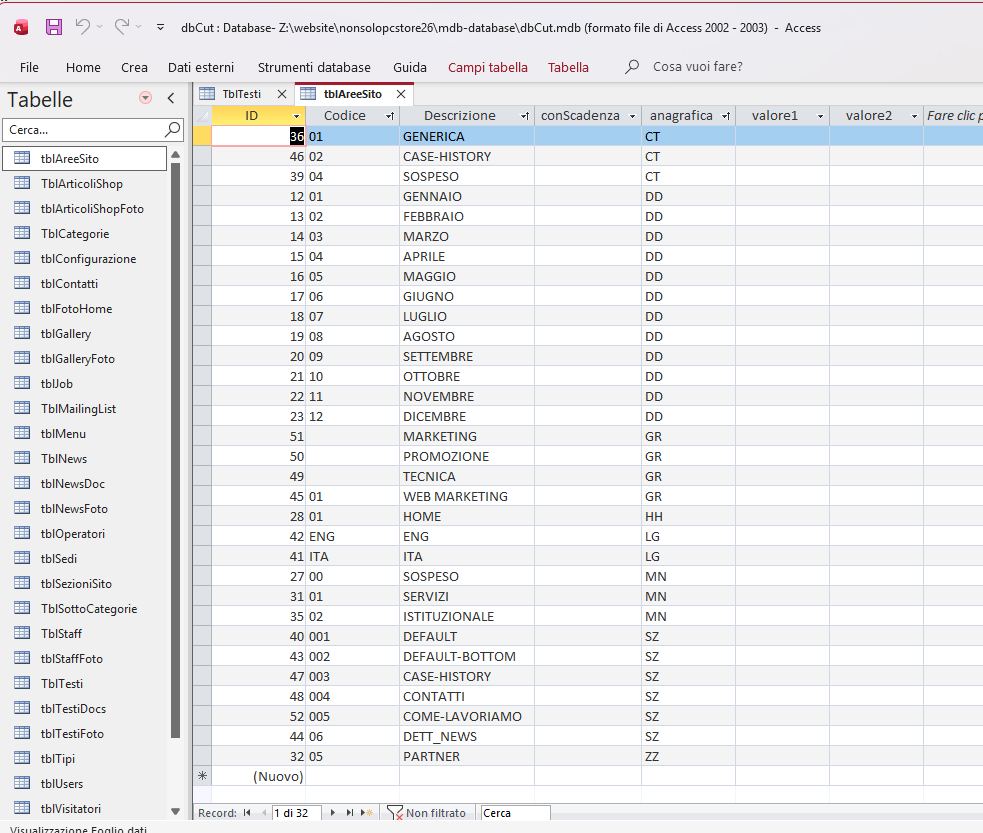
Task: Select tblSezioniSito table in navigation pane
Action: coord(85,584)
